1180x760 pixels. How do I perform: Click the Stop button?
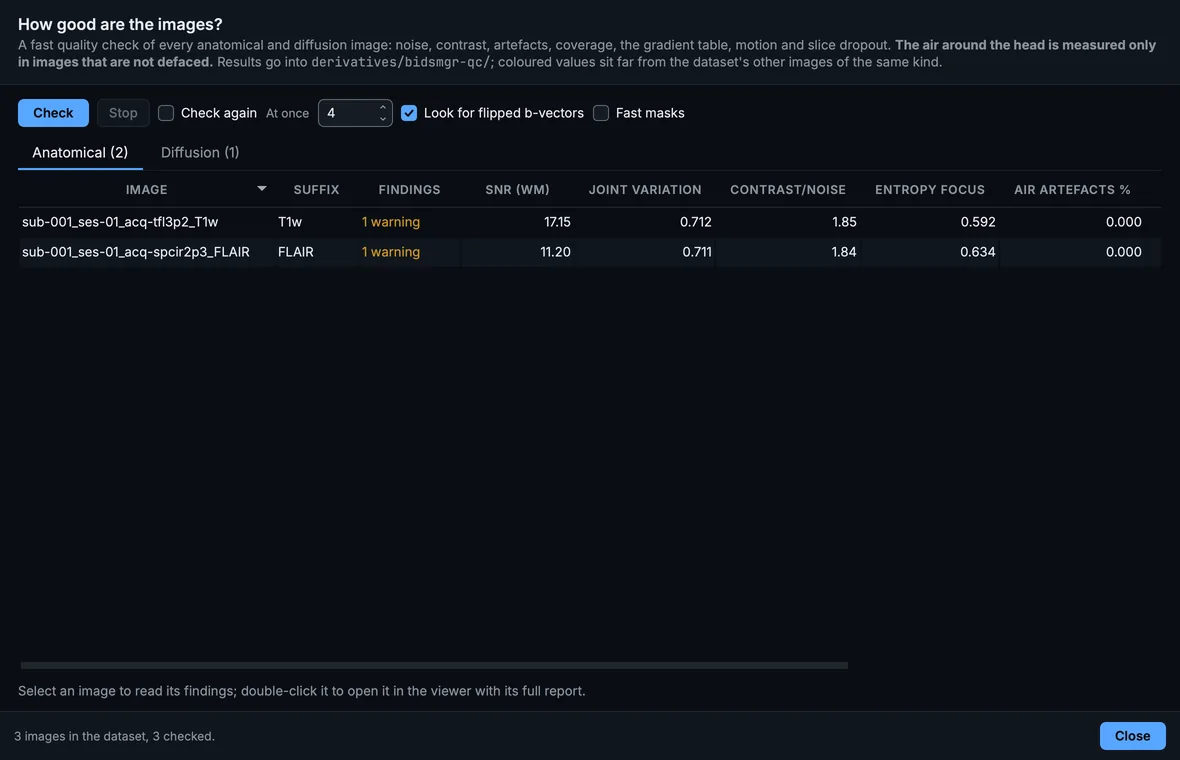click(x=123, y=113)
